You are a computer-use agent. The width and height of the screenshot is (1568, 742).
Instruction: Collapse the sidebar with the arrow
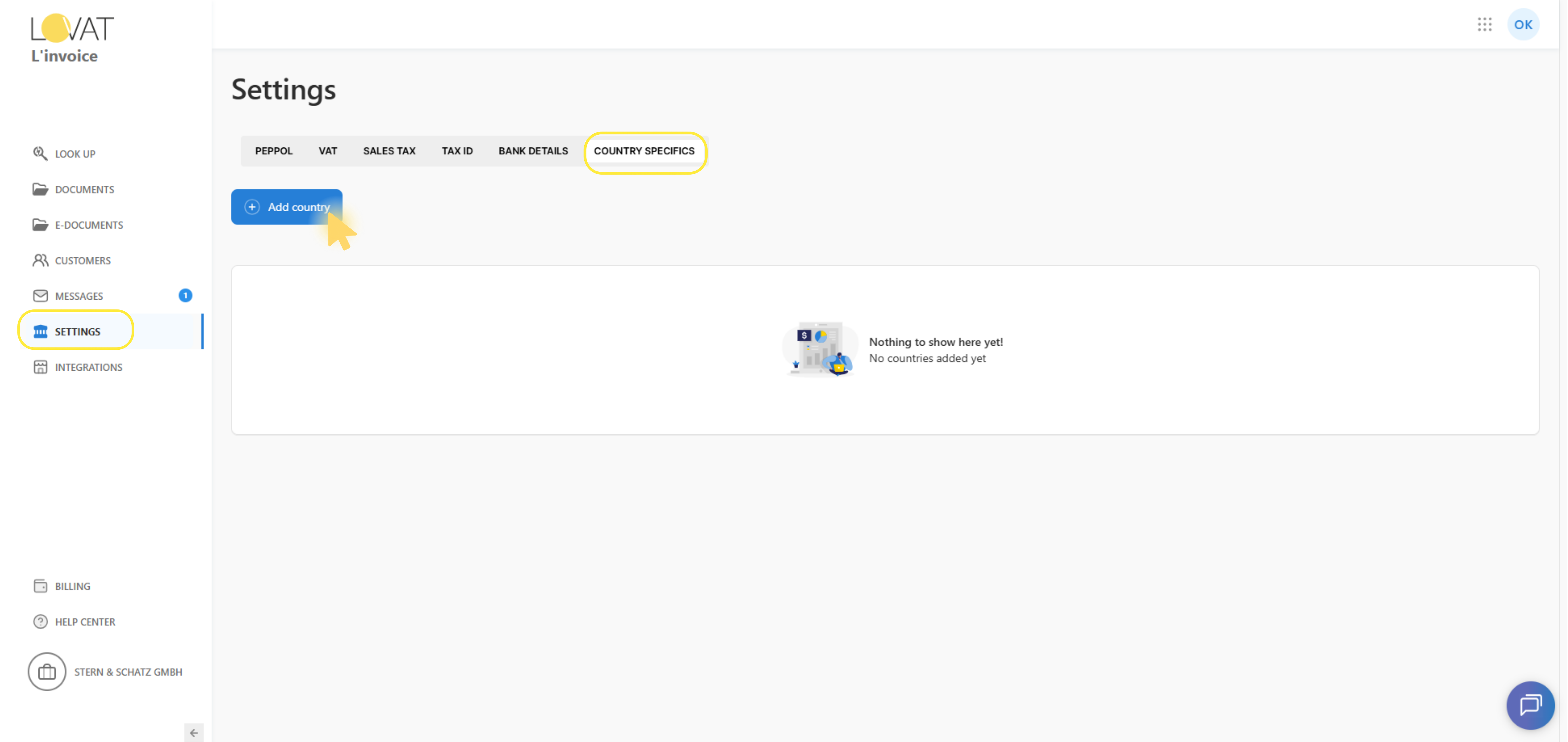point(194,732)
